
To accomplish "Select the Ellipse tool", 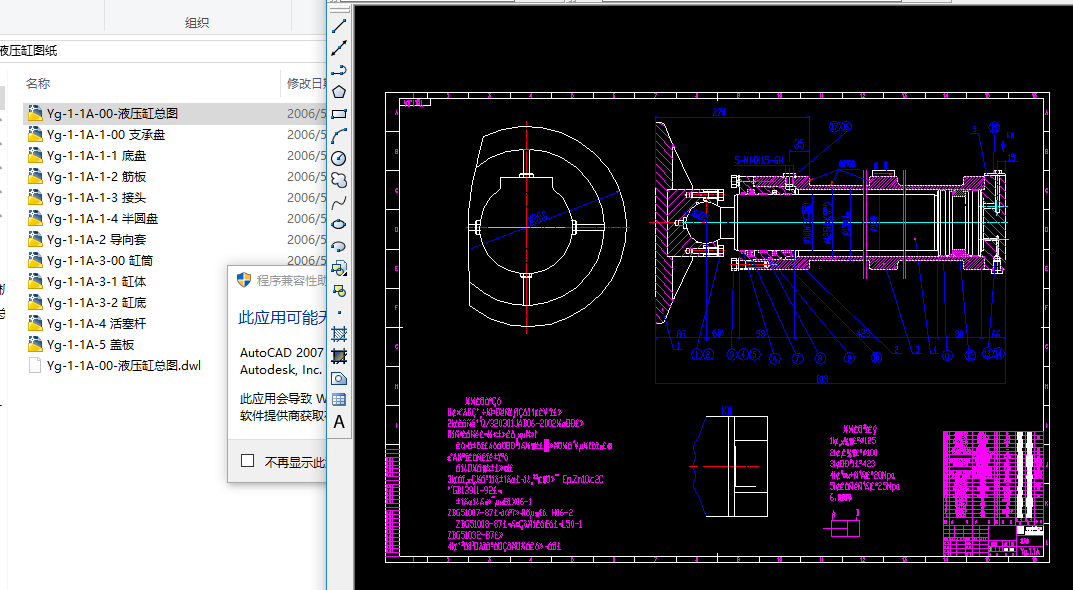I will pos(339,224).
